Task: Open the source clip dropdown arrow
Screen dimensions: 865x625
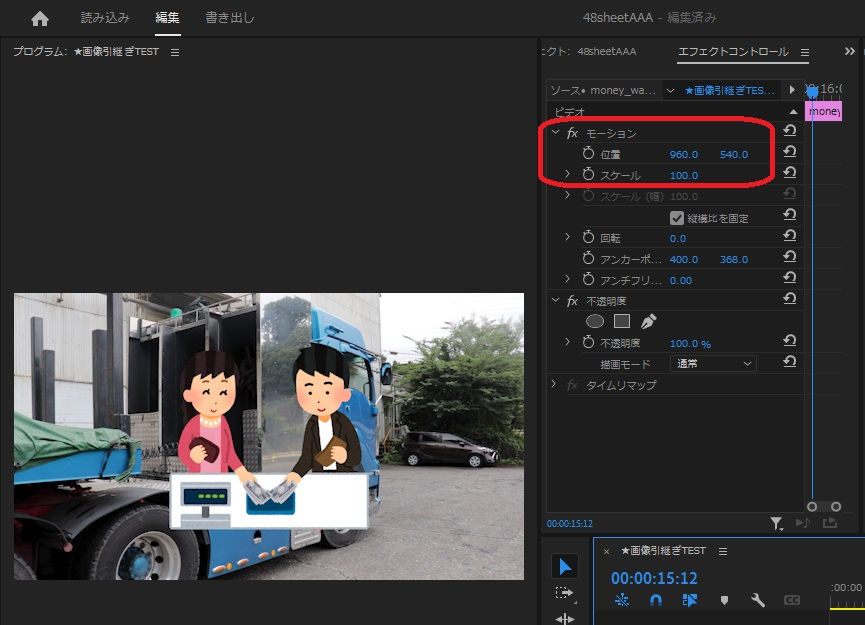Action: tap(670, 90)
